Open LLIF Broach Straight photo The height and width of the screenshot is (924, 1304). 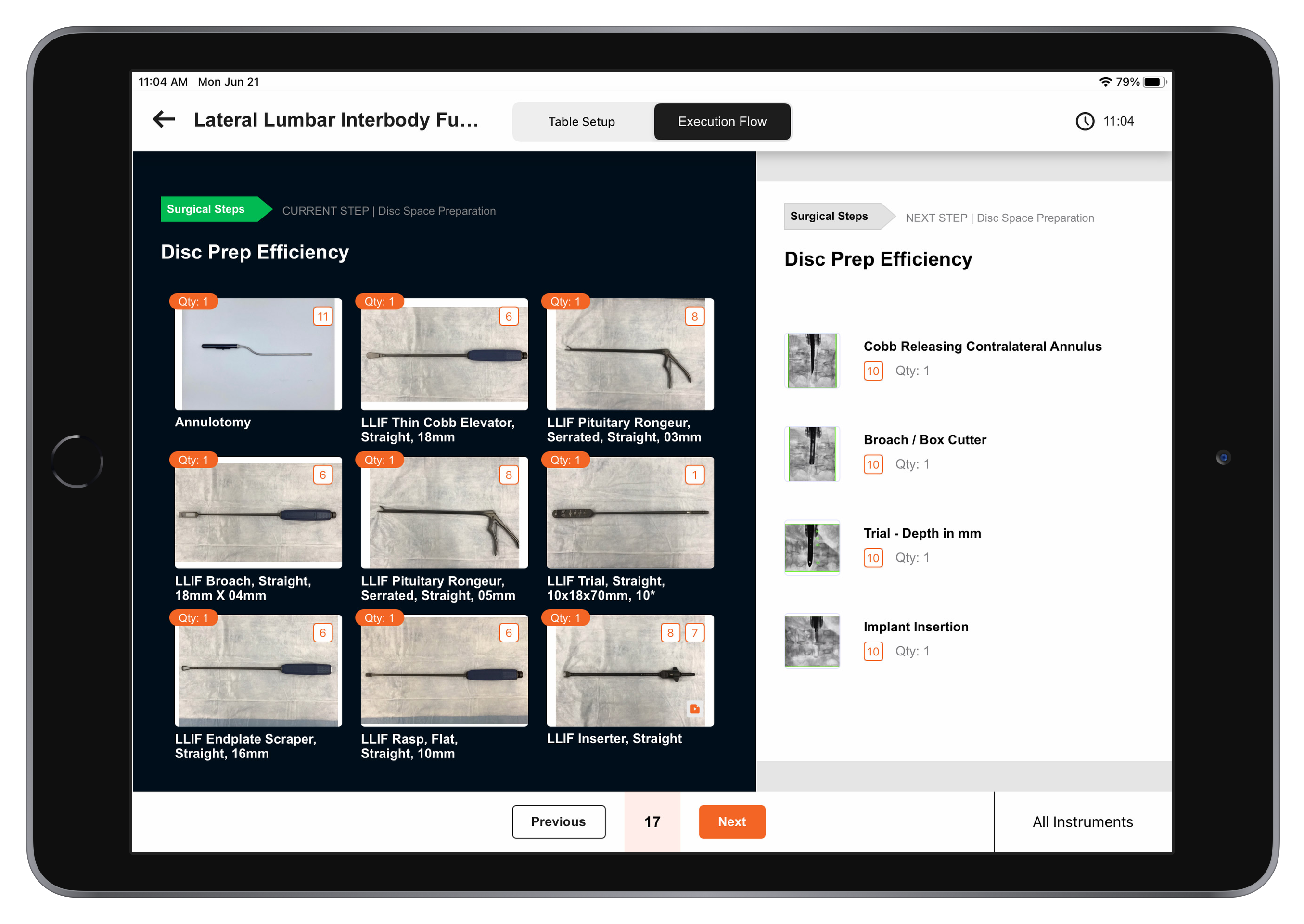258,512
